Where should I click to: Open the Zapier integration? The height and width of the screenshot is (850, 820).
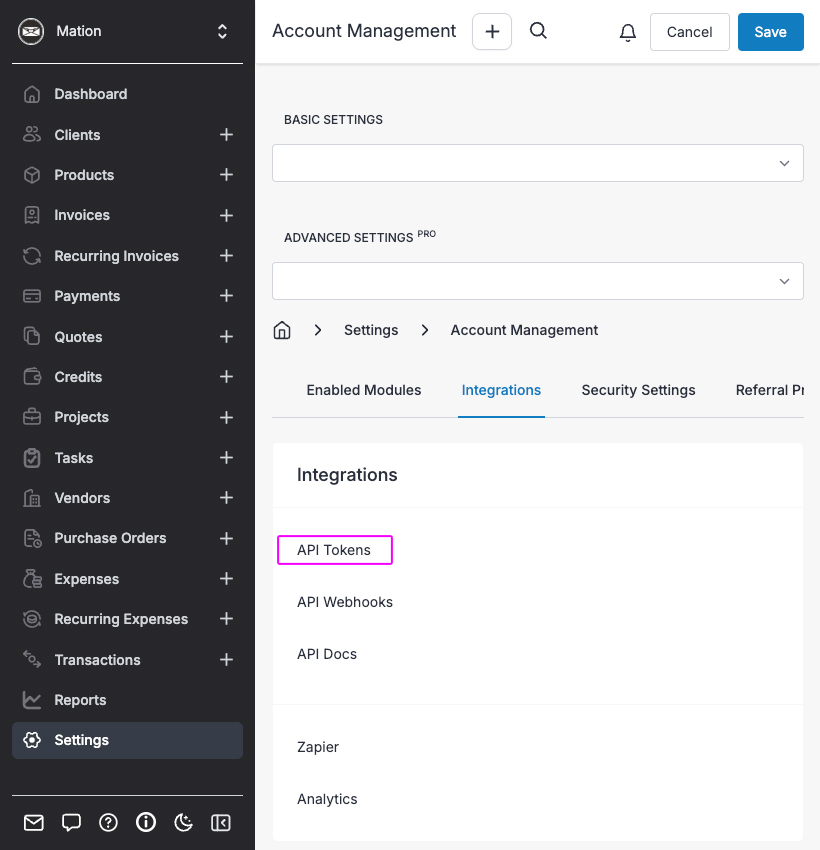tap(318, 747)
